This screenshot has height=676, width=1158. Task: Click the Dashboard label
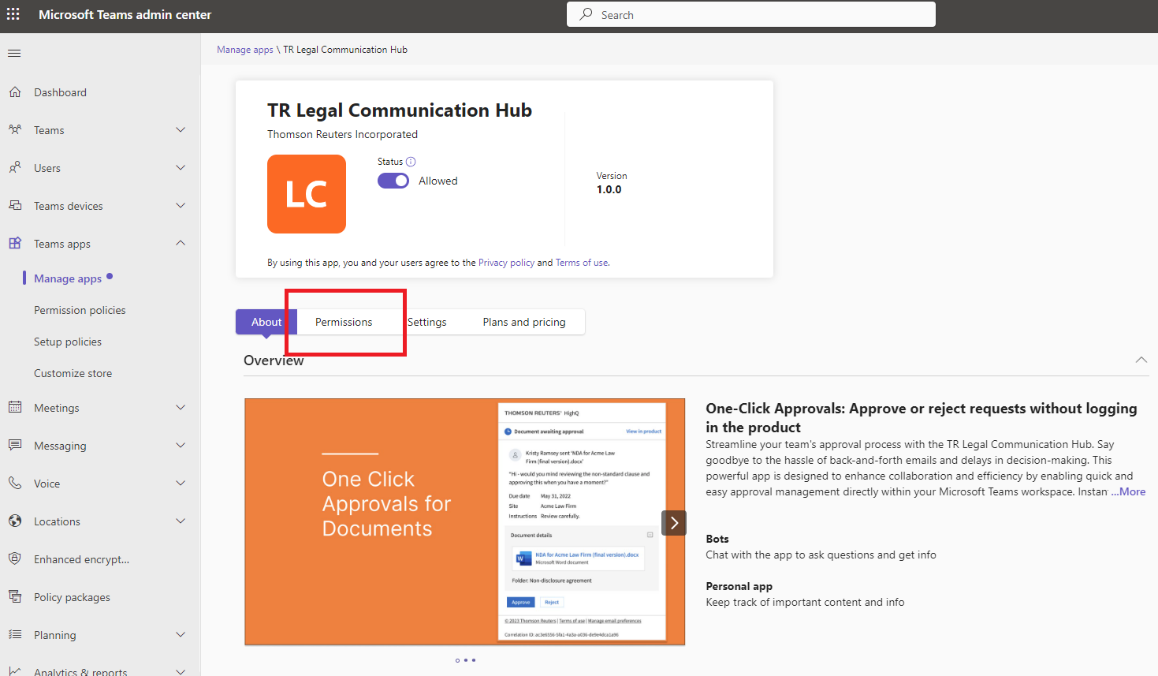[x=61, y=92]
